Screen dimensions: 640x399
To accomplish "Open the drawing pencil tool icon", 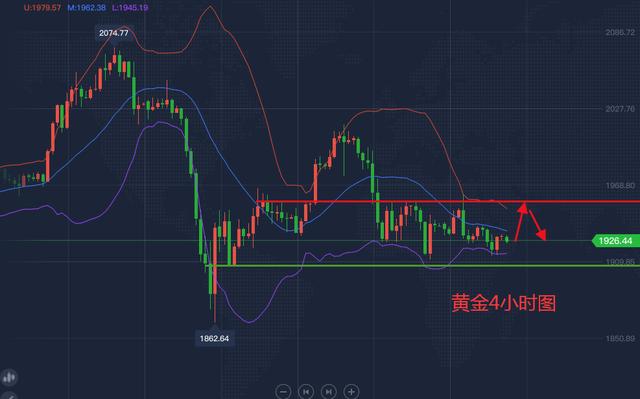I will tap(8, 396).
